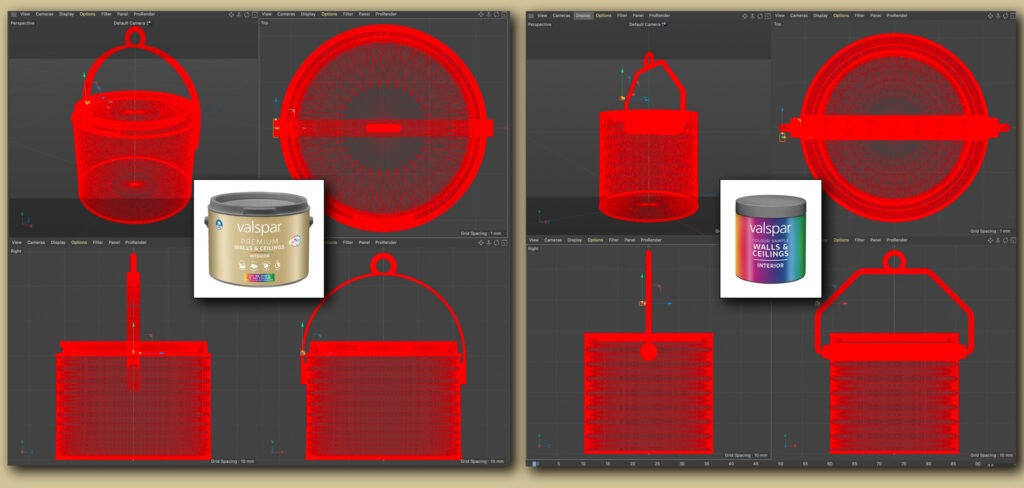
Task: Open Panel menu in left Perspective viewport
Action: (x=122, y=14)
